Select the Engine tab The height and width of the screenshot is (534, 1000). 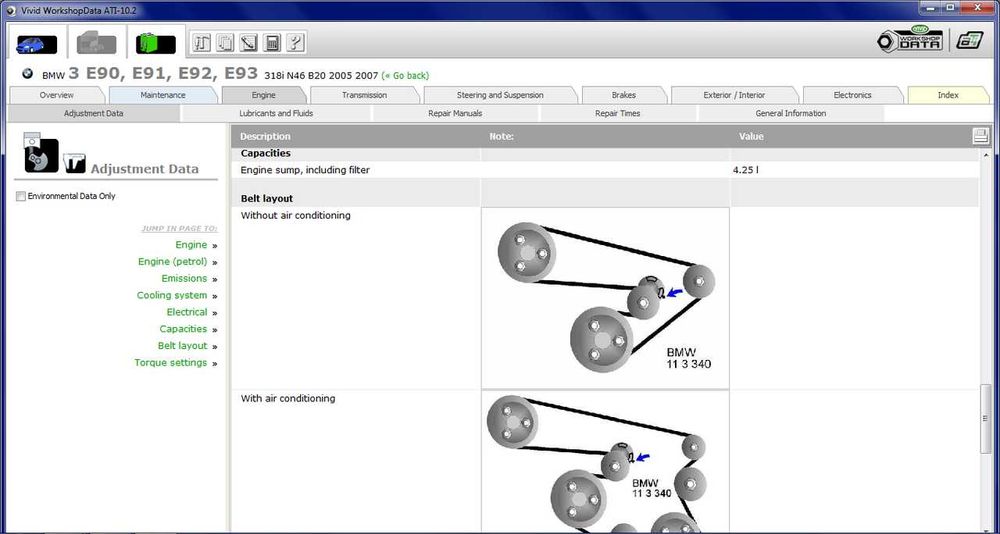(x=263, y=95)
